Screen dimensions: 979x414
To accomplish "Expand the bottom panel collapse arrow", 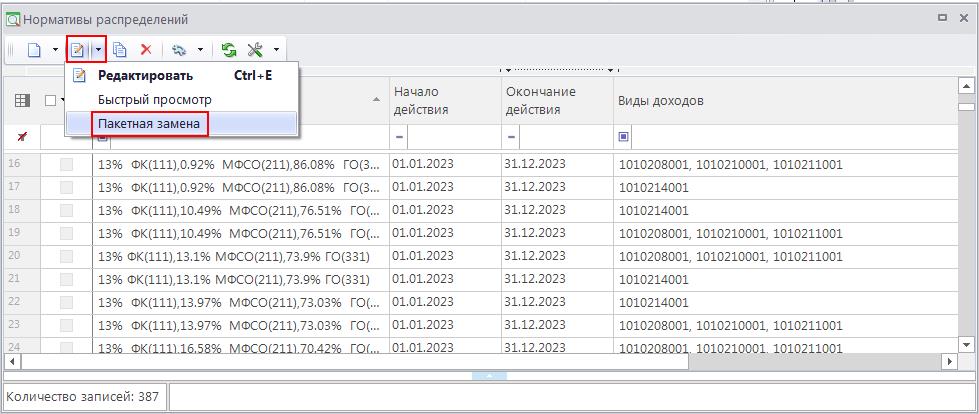I will [x=490, y=376].
